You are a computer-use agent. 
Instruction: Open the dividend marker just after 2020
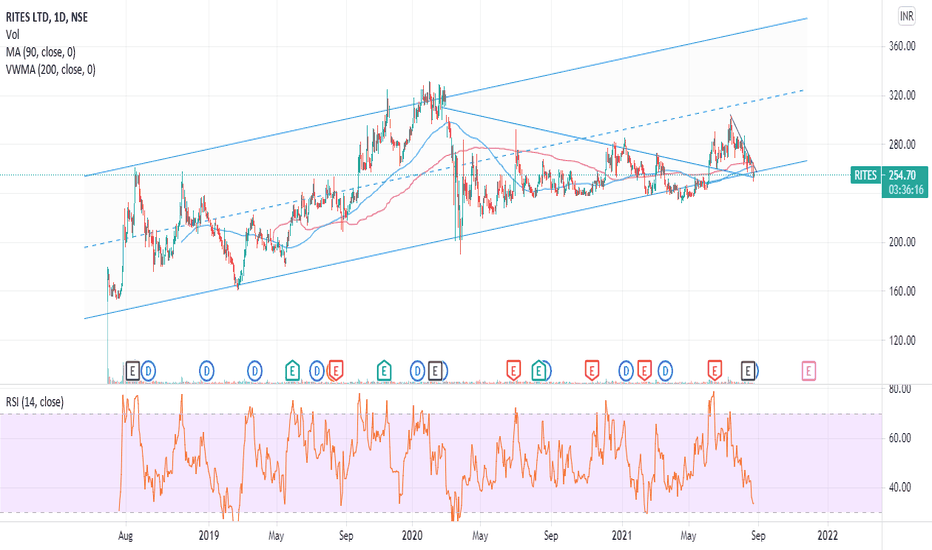click(x=417, y=372)
